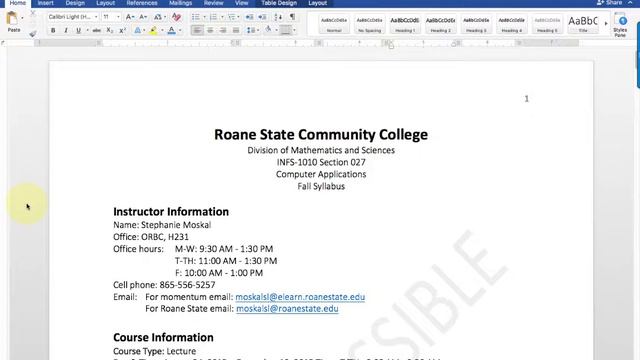The height and width of the screenshot is (360, 640).
Task: Open the View tab
Action: pyautogui.click(x=241, y=3)
